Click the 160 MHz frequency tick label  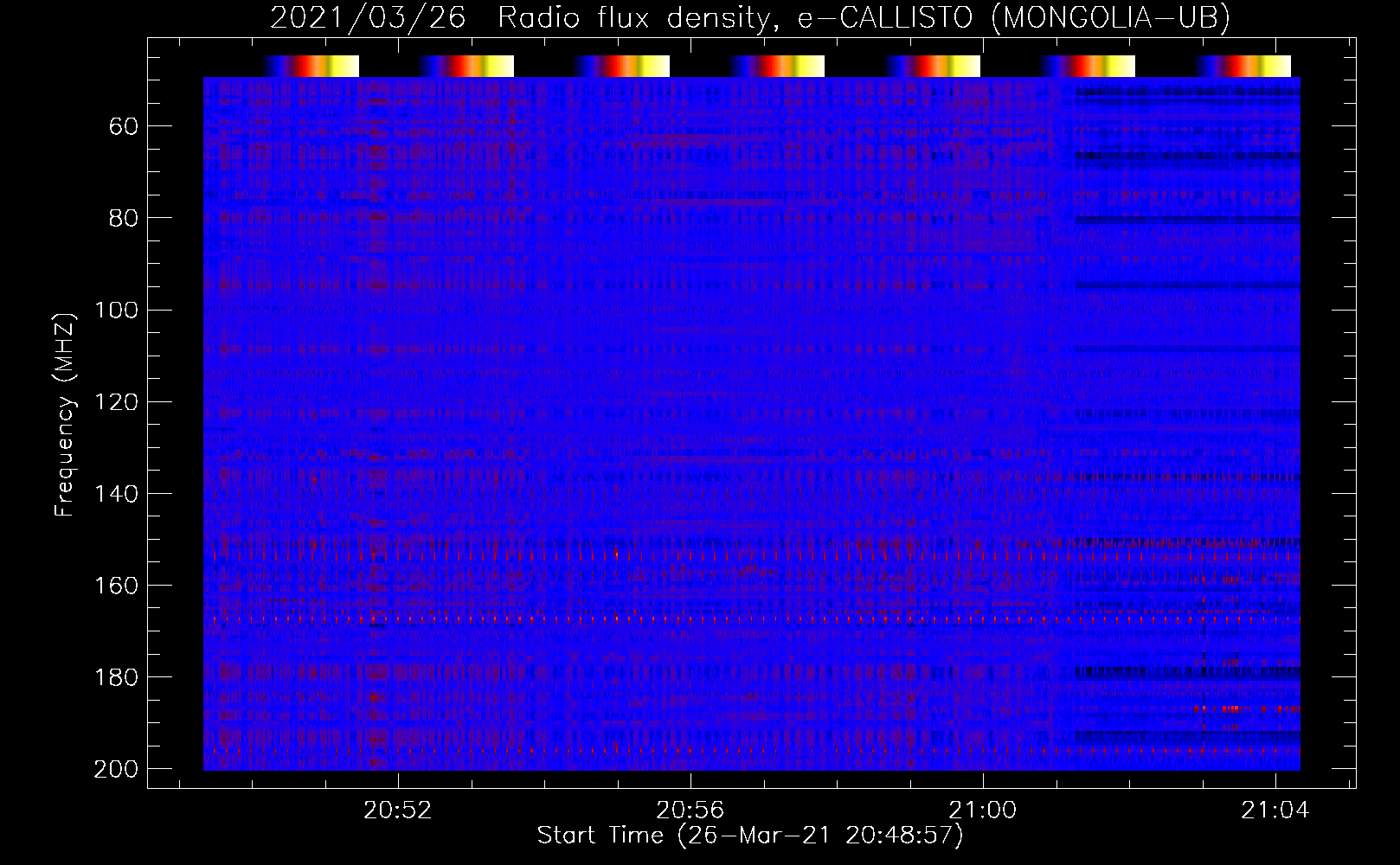pyautogui.click(x=116, y=585)
